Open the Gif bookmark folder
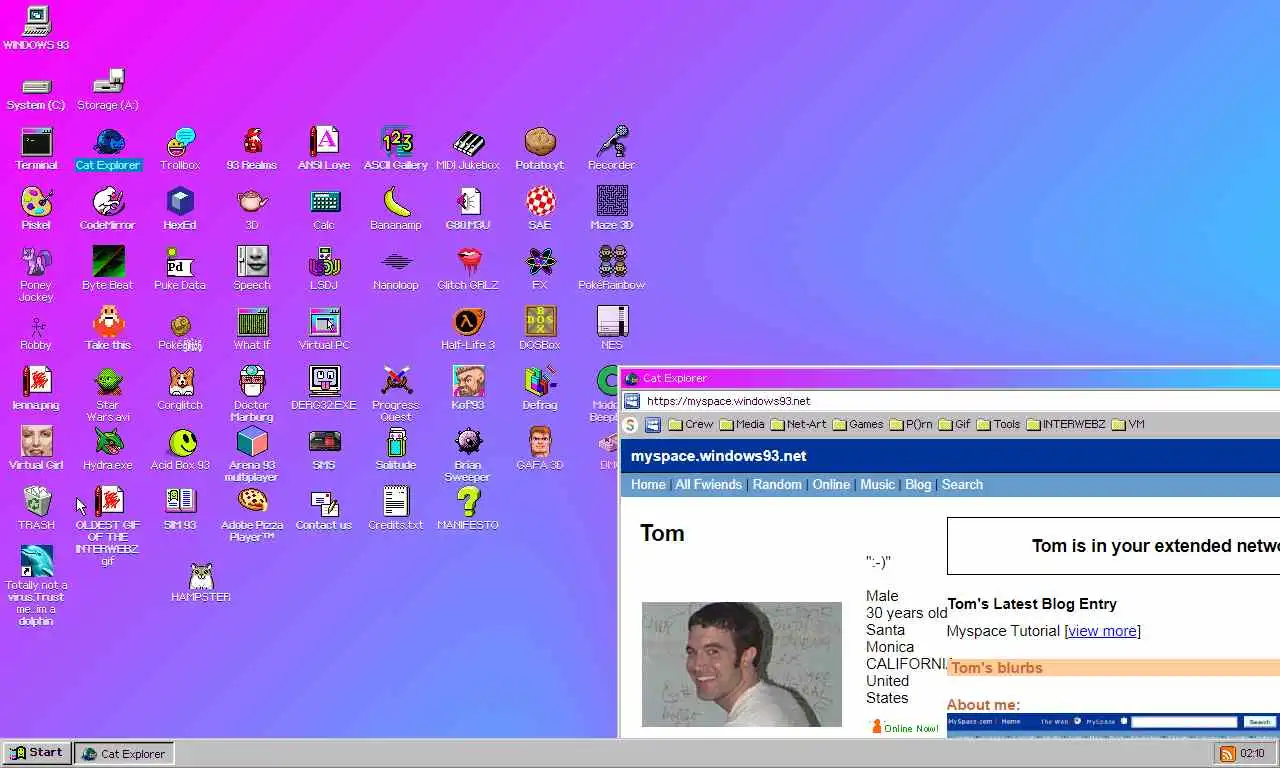Screen dimensions: 1280x768 coord(954,424)
